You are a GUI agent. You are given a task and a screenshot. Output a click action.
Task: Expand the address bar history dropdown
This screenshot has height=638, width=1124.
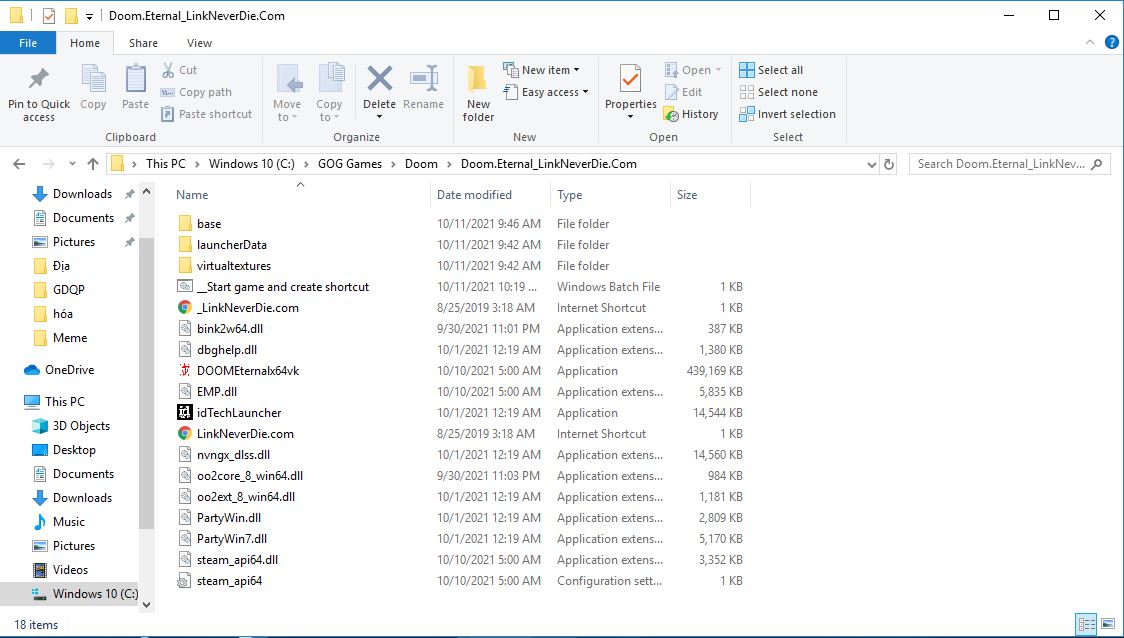pyautogui.click(x=870, y=164)
